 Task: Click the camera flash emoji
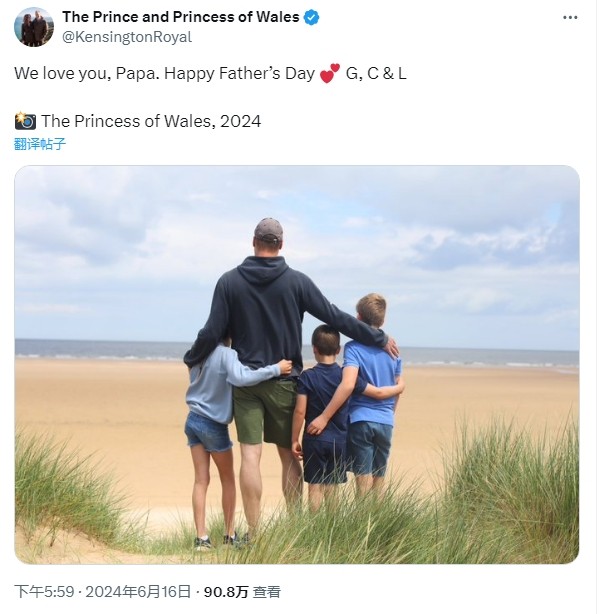pyautogui.click(x=25, y=121)
